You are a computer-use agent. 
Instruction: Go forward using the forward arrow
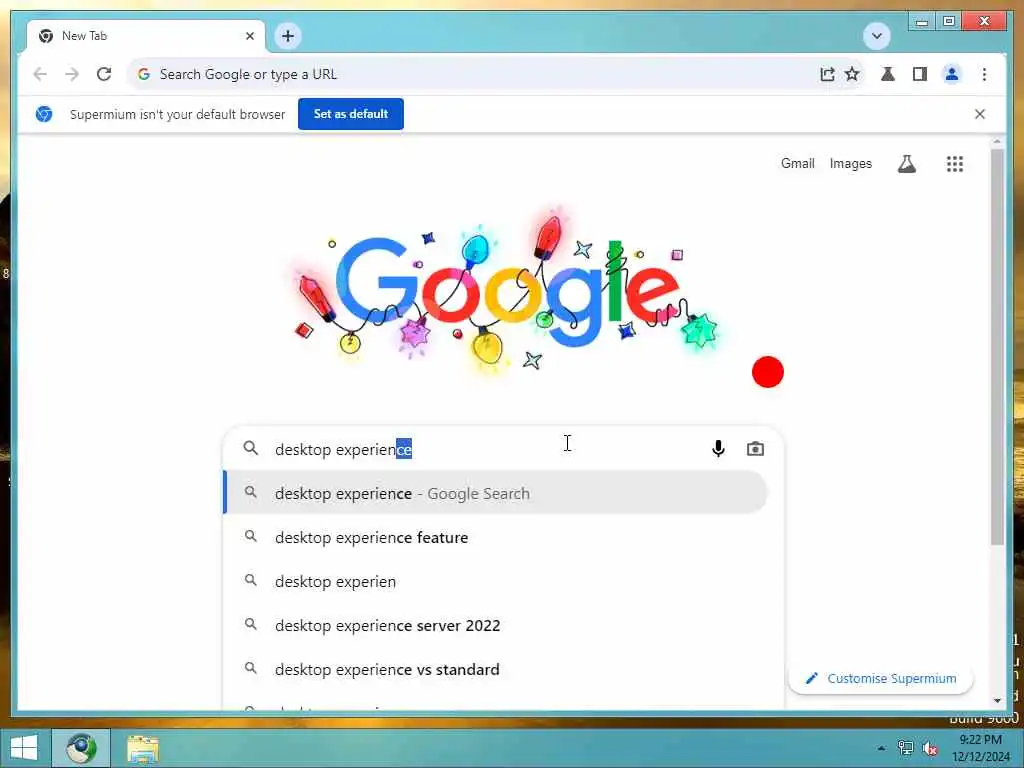click(72, 74)
